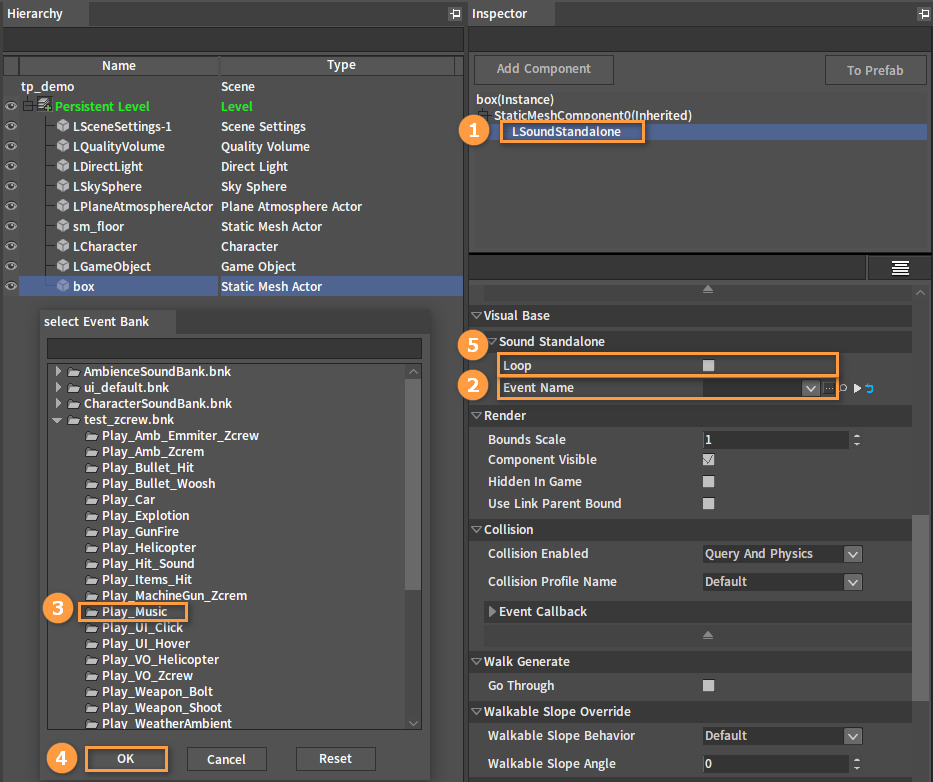
Task: Click the Bounds Scale stepper arrows
Action: (857, 440)
